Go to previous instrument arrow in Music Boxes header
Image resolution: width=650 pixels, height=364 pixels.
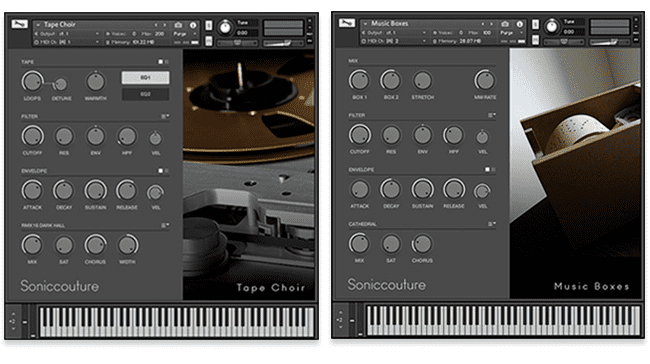[483, 24]
